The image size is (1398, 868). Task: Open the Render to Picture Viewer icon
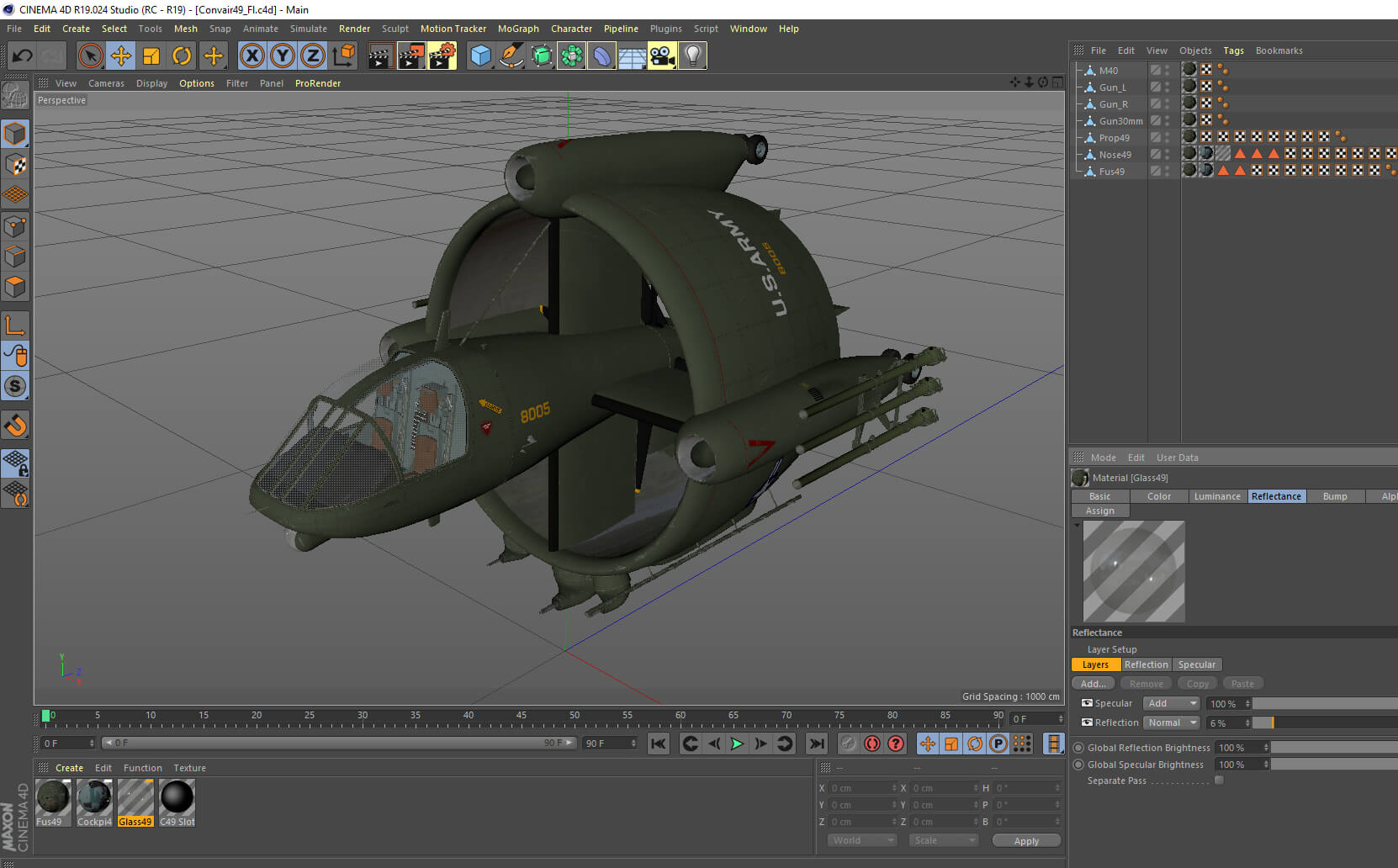point(411,56)
